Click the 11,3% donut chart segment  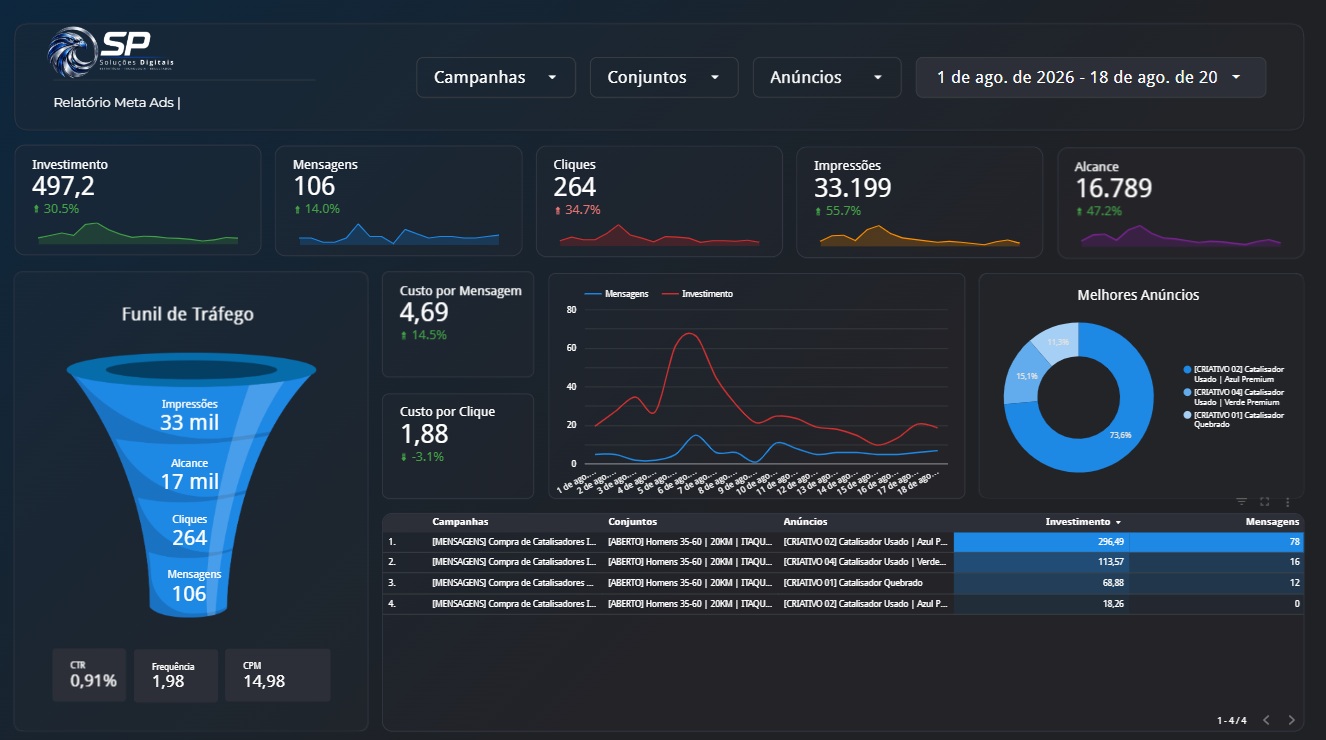point(1059,341)
